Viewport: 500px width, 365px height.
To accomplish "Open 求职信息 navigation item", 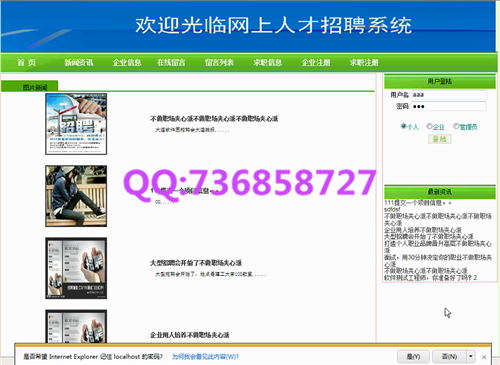I will (x=268, y=63).
